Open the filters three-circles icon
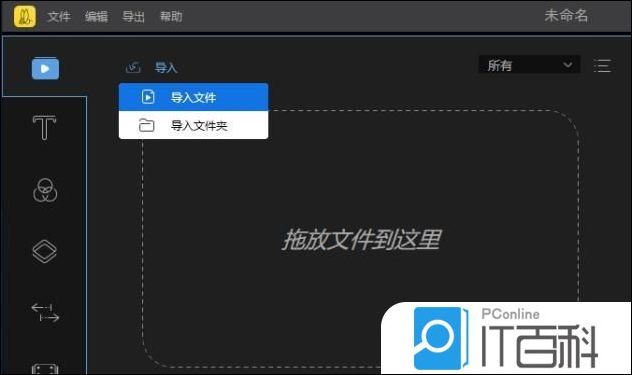Image resolution: width=632 pixels, height=375 pixels. click(x=45, y=190)
